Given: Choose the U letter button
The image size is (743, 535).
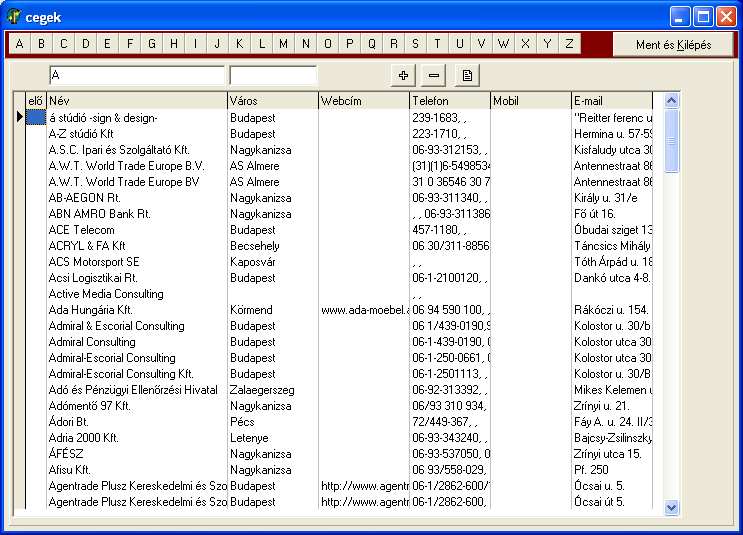Looking at the screenshot, I should (460, 44).
